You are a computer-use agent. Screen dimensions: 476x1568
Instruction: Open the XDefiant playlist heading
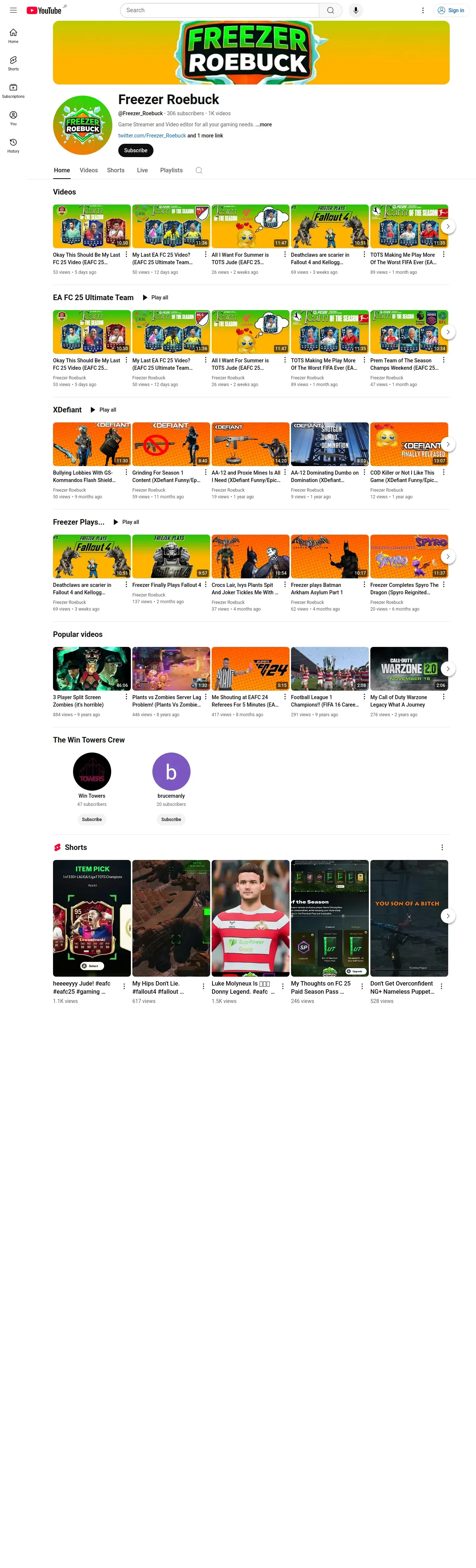[x=67, y=410]
